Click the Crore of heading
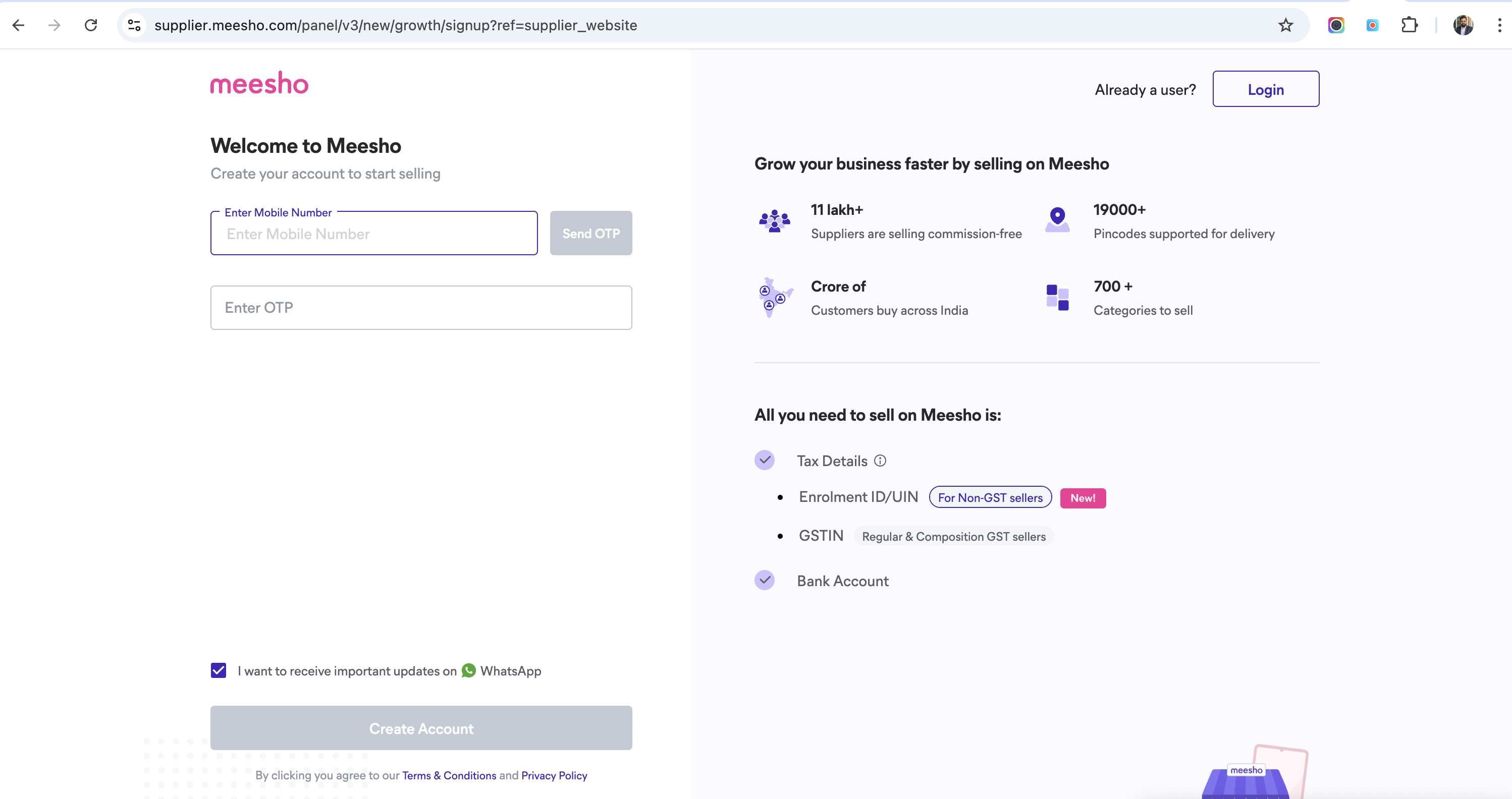Image resolution: width=1512 pixels, height=799 pixels. click(x=838, y=287)
